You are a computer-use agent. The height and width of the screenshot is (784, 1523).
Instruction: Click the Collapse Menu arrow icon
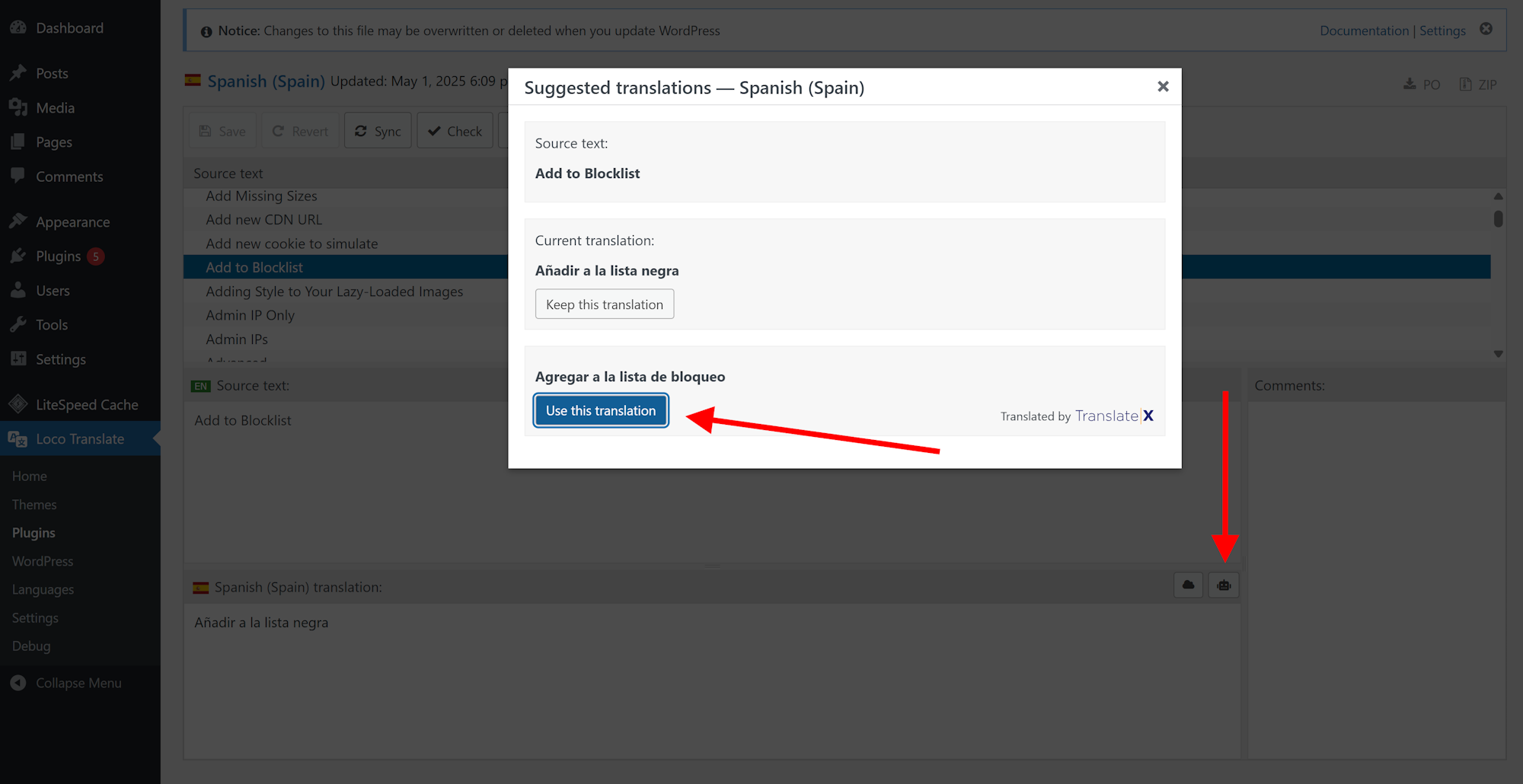pos(18,683)
